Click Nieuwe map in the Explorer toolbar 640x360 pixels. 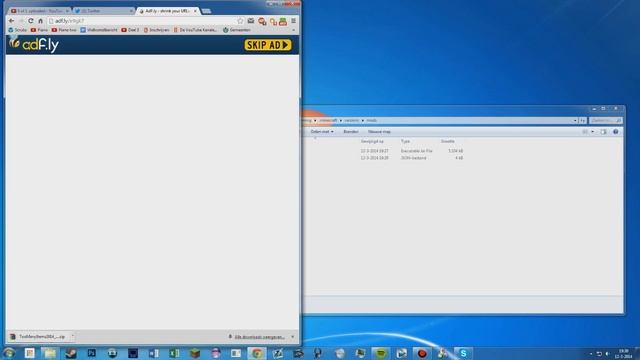[x=379, y=132]
